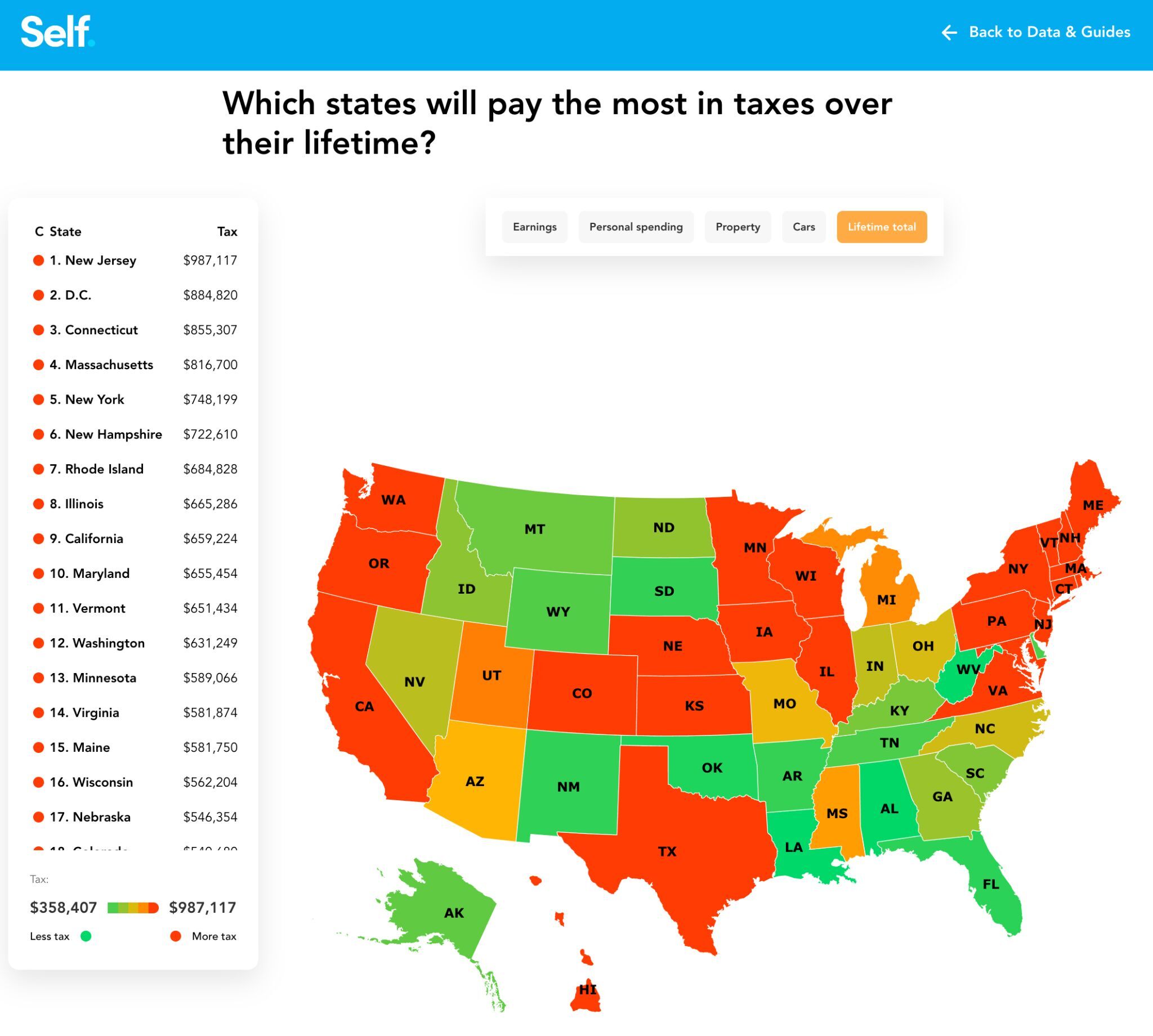Click the Back to Data & Guides link
1153x1036 pixels.
point(1036,30)
